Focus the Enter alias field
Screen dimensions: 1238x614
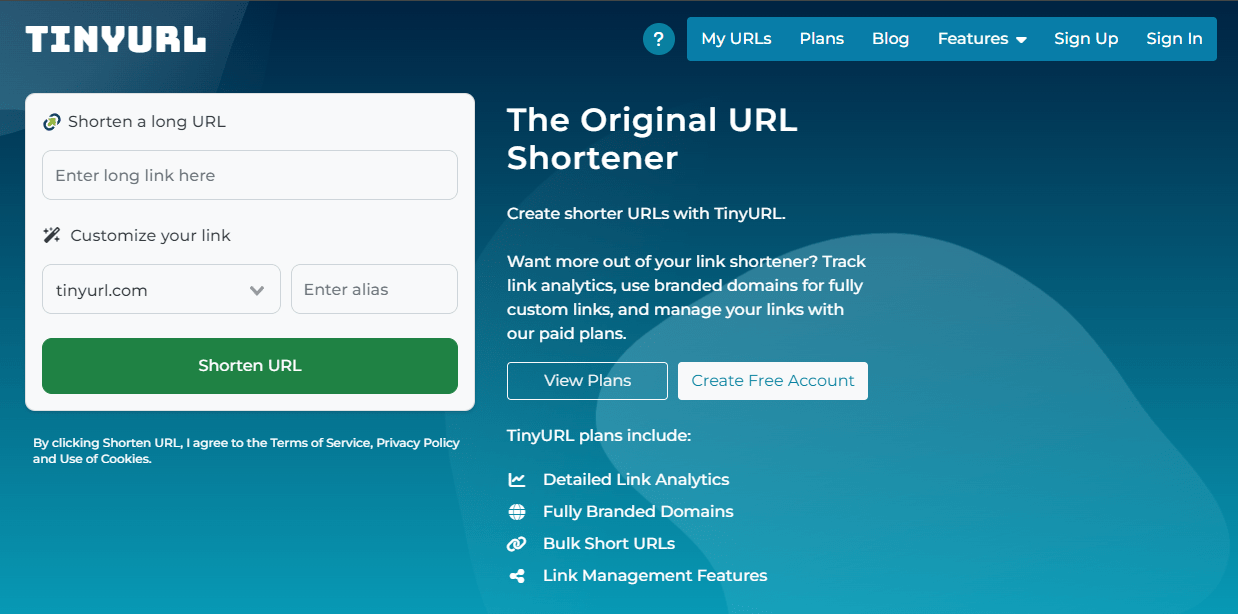374,289
